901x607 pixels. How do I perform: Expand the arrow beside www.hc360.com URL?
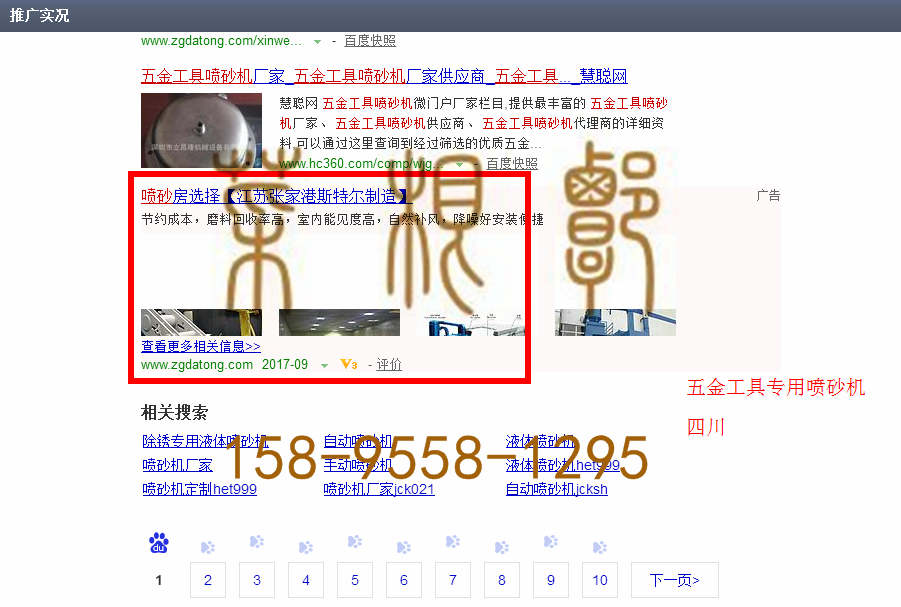(x=460, y=164)
